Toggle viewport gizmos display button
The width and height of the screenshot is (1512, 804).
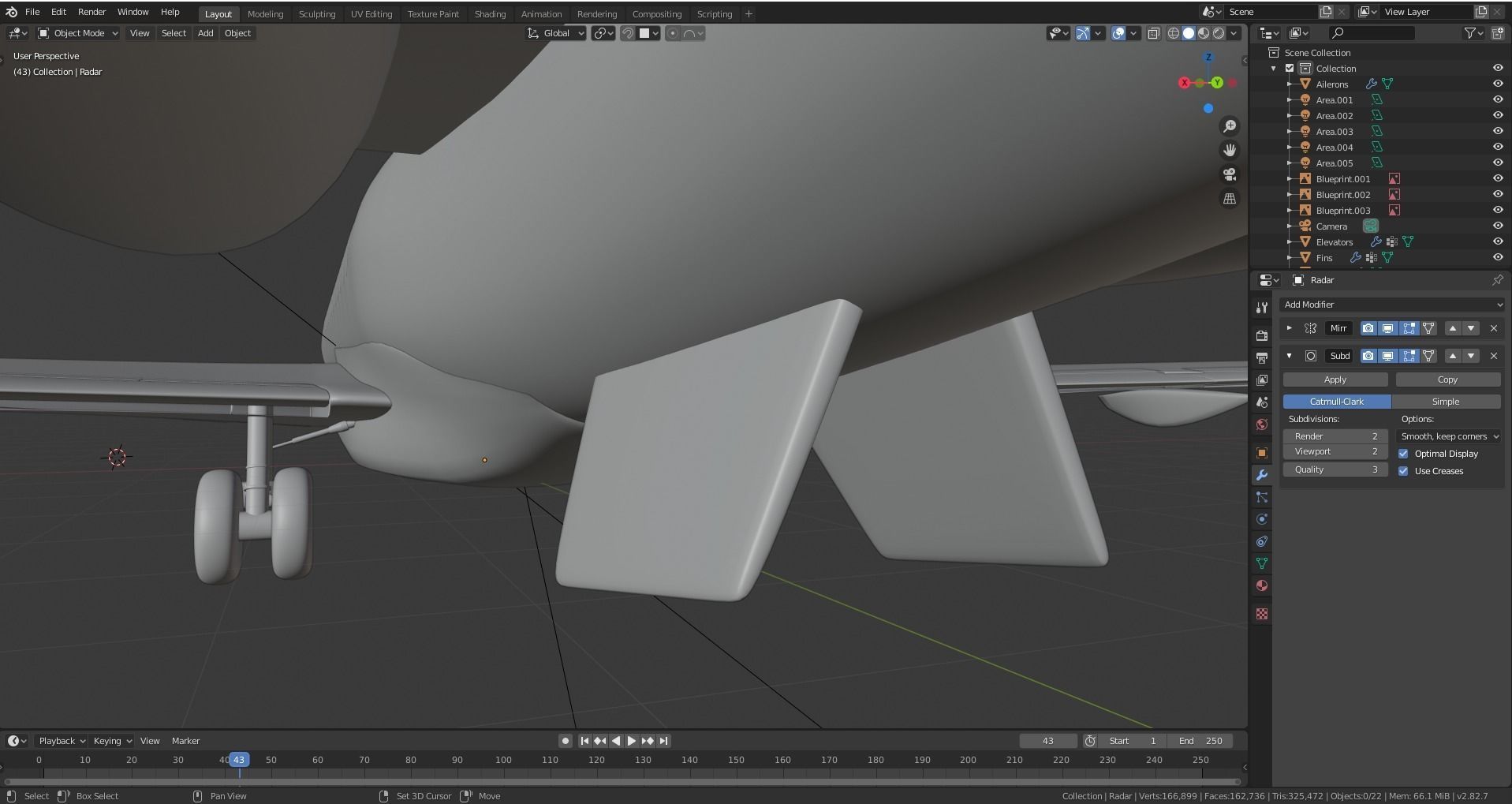tap(1083, 33)
